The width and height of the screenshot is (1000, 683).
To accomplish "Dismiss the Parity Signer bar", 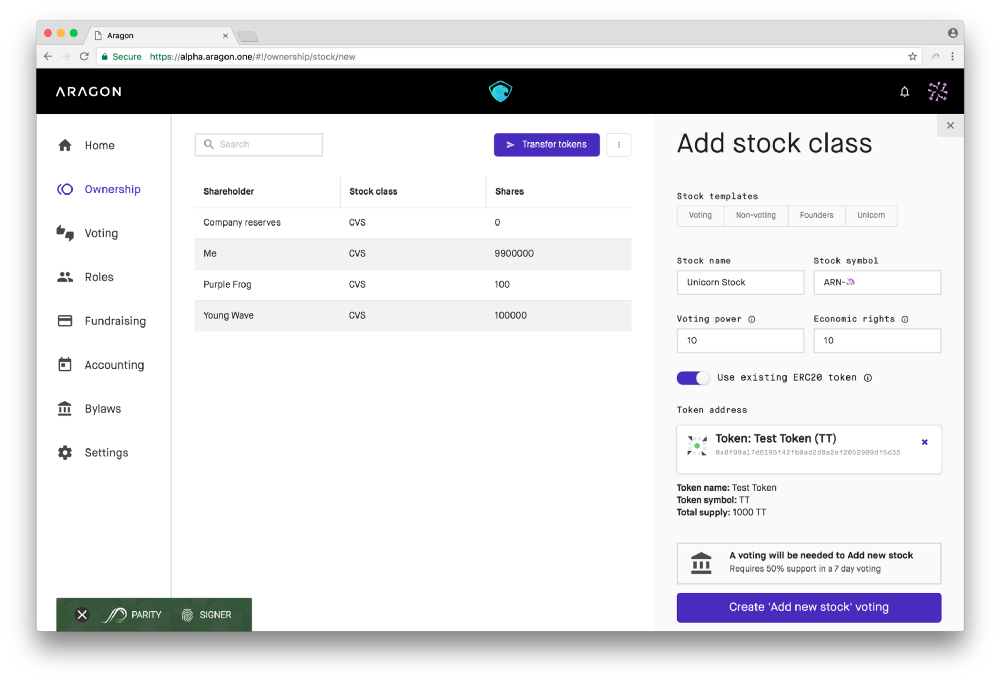I will (x=82, y=615).
